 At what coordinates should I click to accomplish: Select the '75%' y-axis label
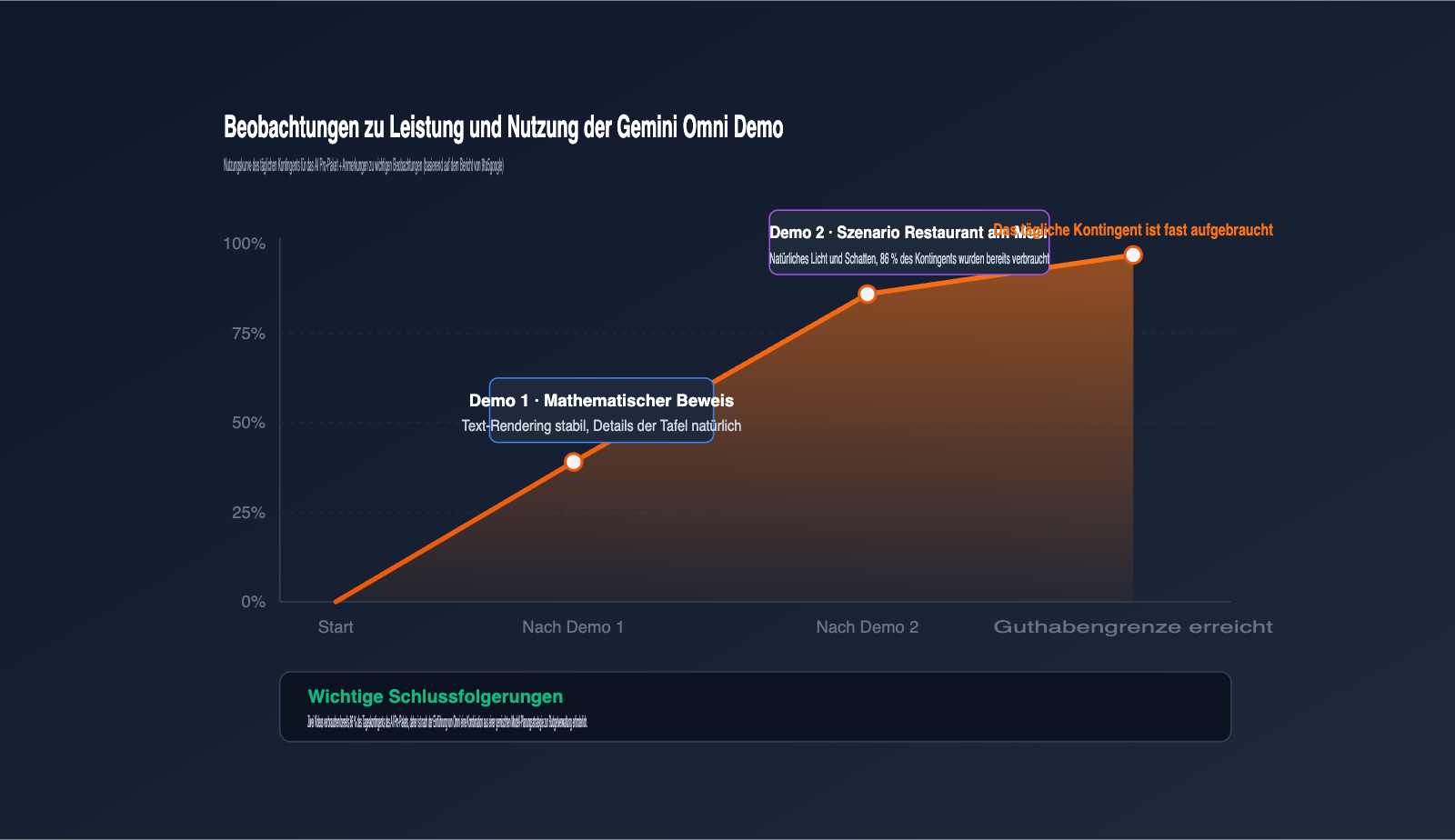tap(248, 334)
